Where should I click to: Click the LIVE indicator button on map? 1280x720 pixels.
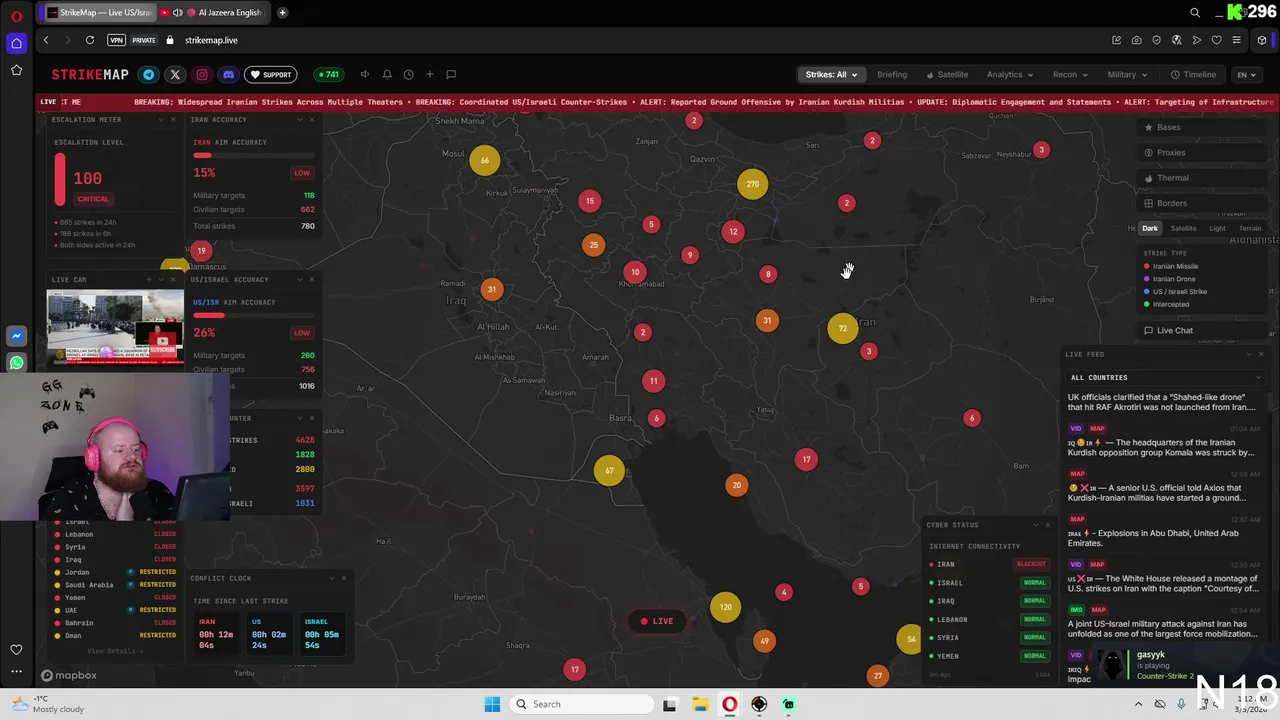coord(657,621)
